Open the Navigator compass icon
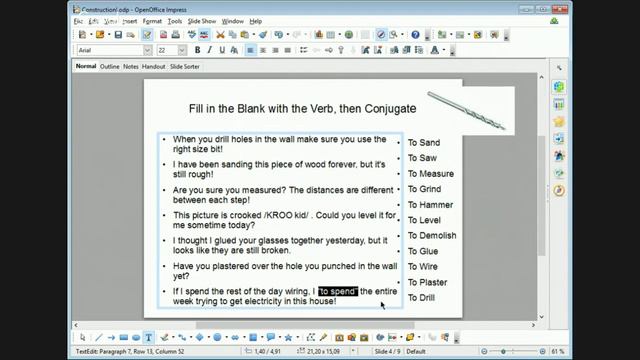Viewport: 640px width, 360px height. tap(381, 35)
